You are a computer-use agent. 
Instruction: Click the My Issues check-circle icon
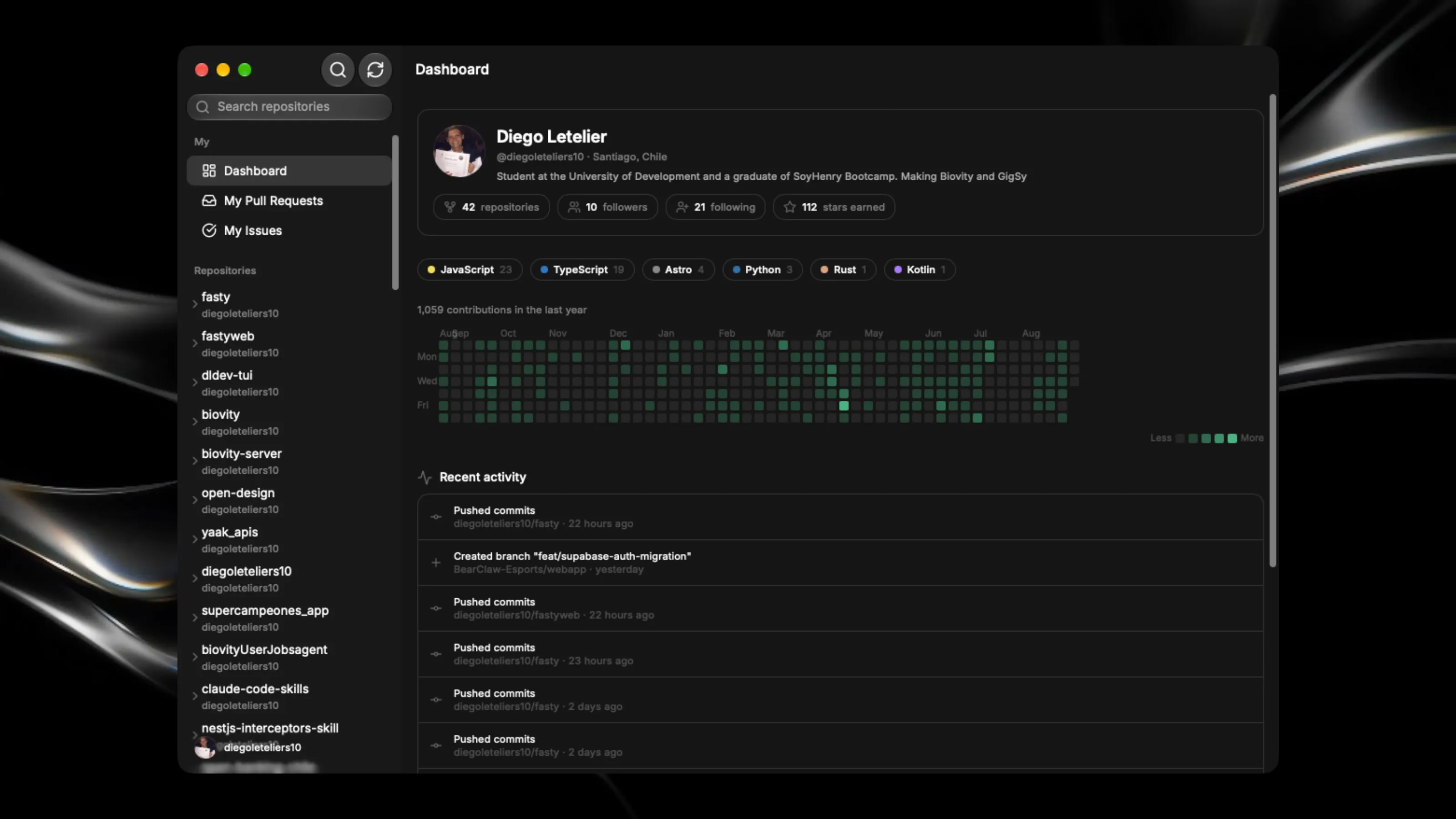209,231
